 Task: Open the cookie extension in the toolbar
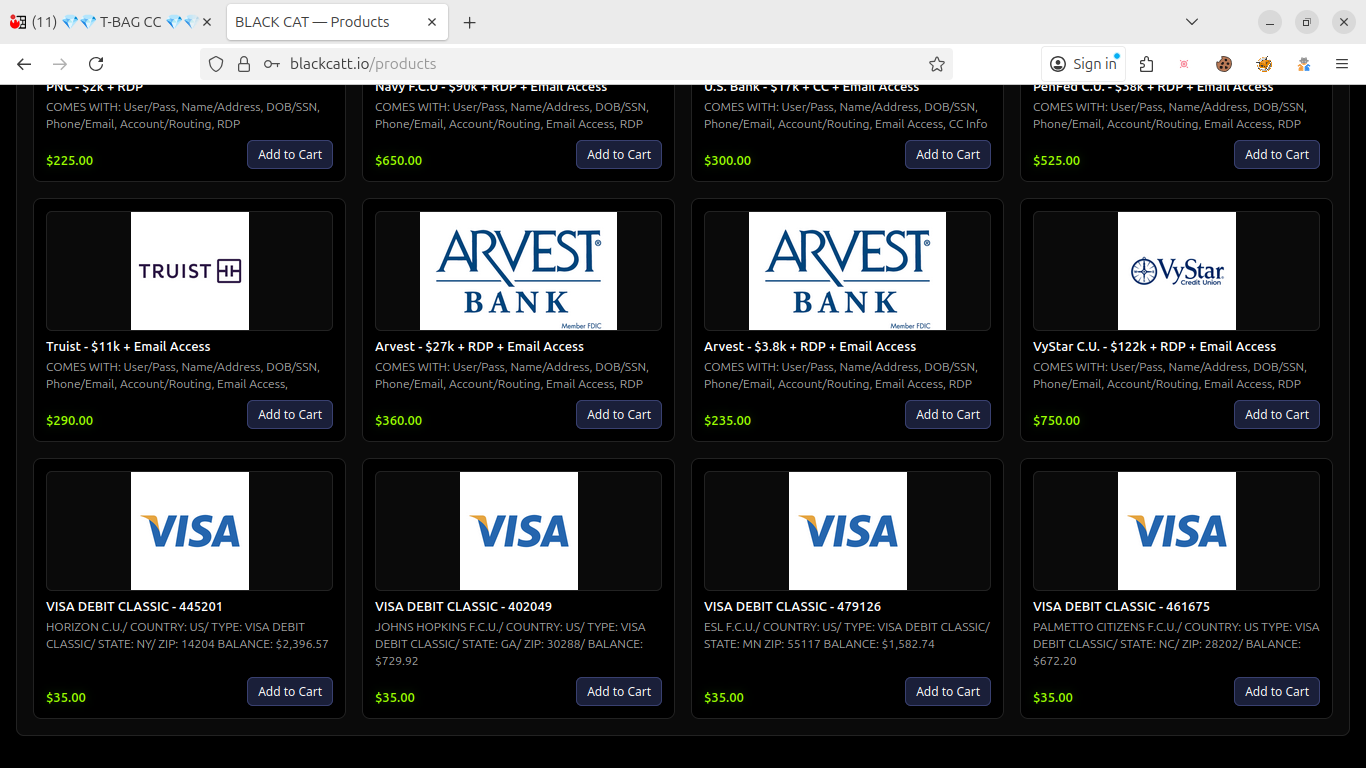1223,64
